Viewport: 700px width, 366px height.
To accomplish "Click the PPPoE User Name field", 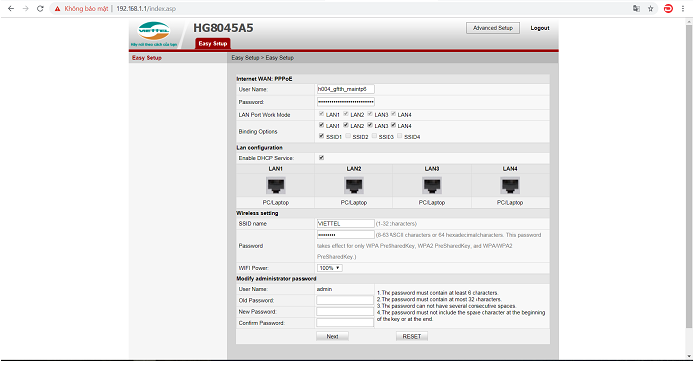I will click(x=346, y=89).
